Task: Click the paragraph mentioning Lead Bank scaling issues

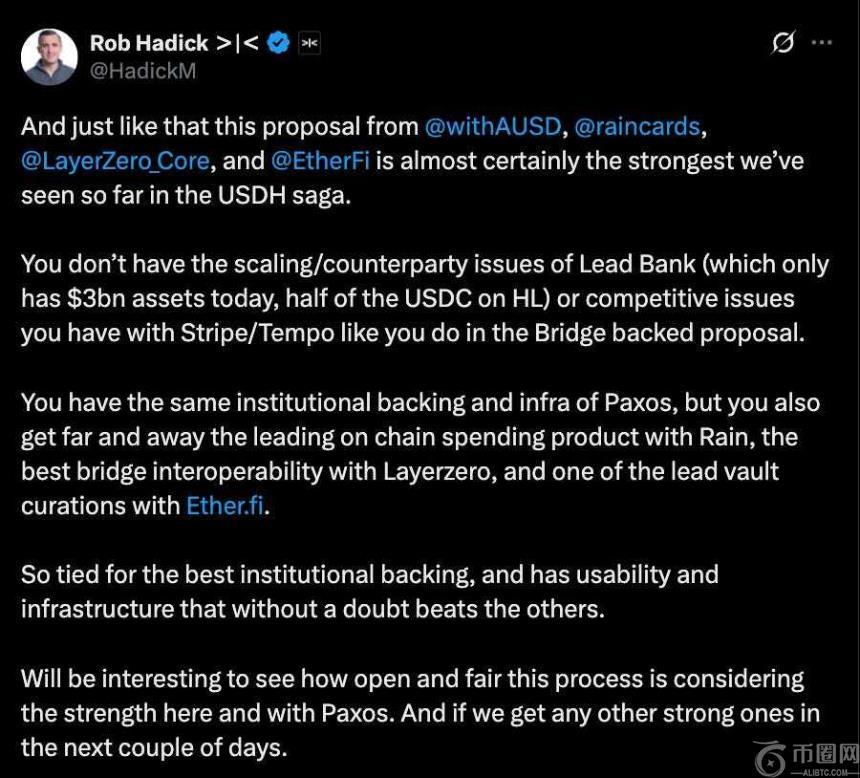Action: click(x=420, y=298)
